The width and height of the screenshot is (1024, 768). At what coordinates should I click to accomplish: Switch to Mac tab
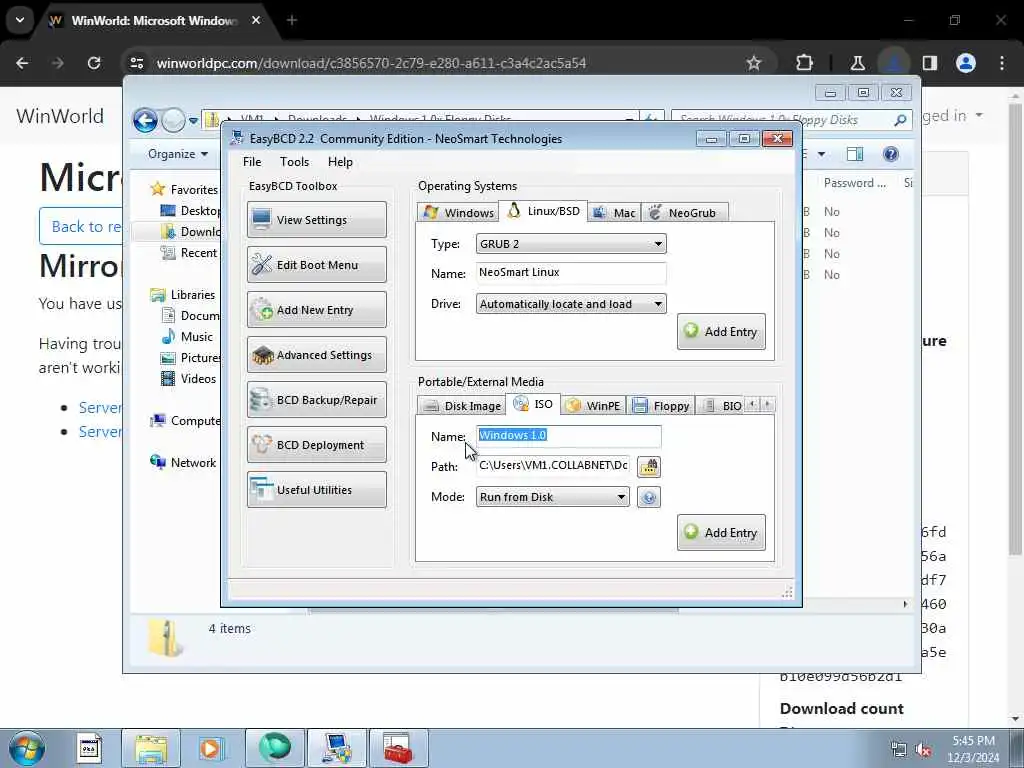pyautogui.click(x=615, y=212)
